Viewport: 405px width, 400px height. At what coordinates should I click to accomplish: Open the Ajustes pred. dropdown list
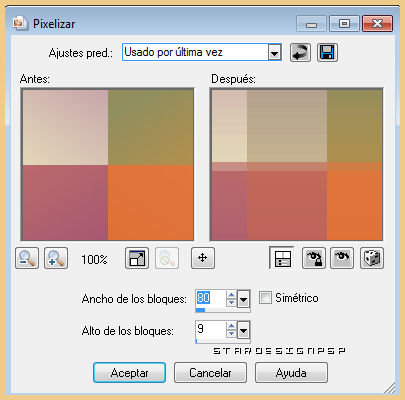[275, 53]
